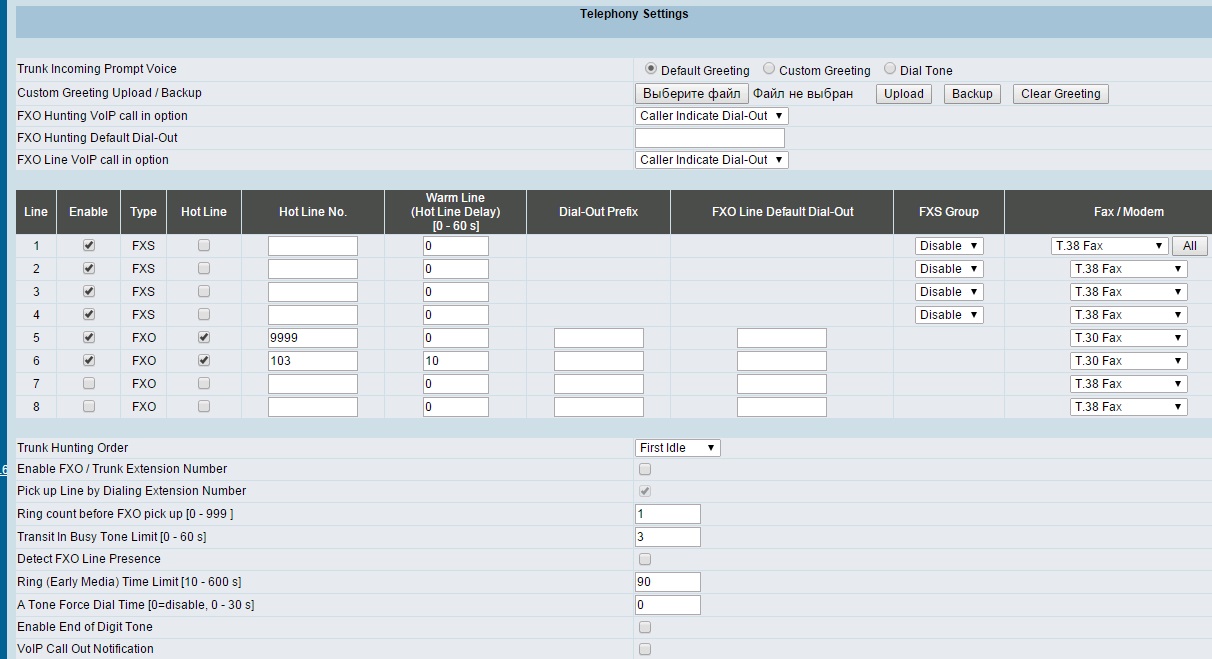The image size is (1212, 659).
Task: Open FXS Group dropdown for line 2
Action: tap(949, 269)
